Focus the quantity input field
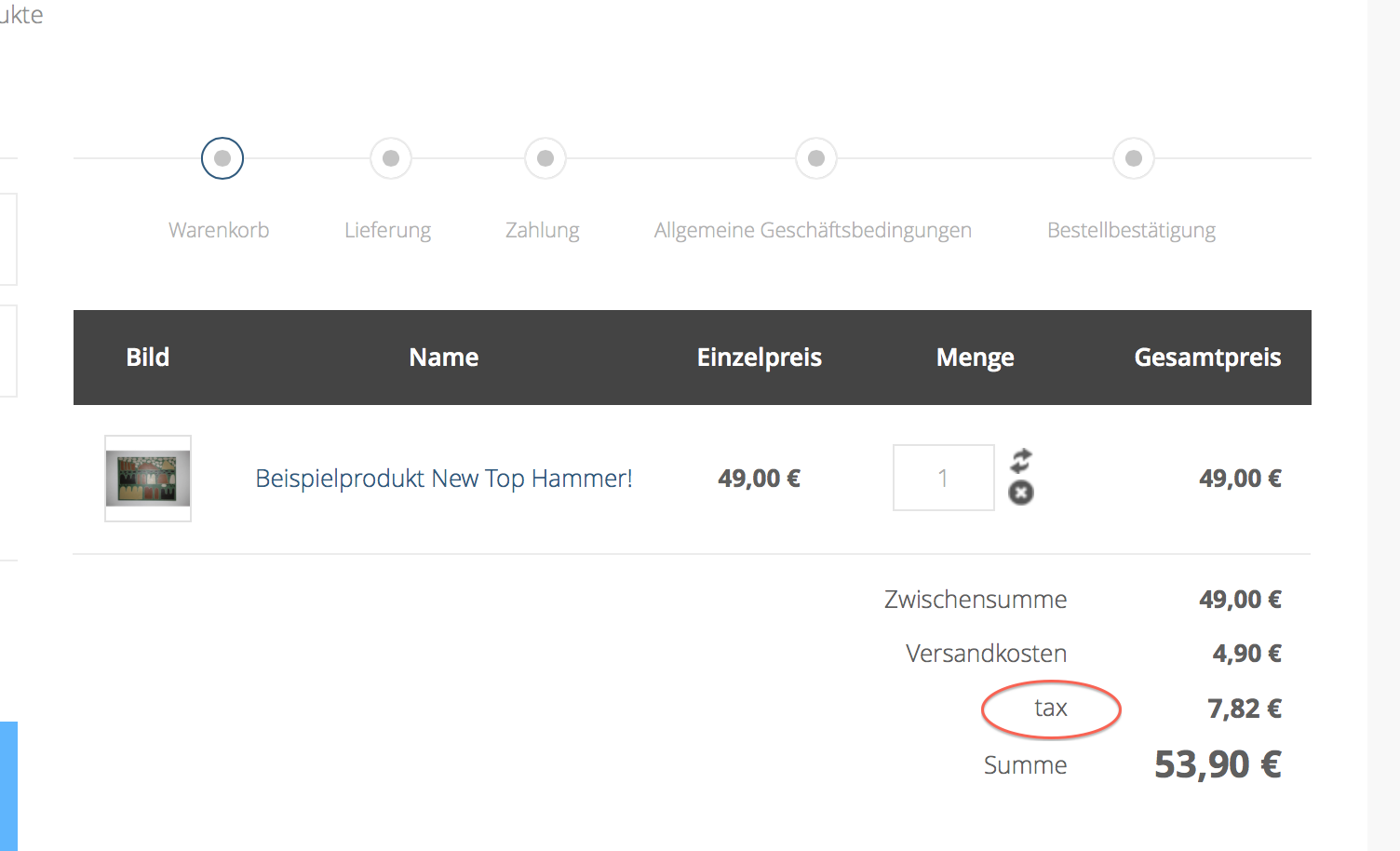1400x851 pixels. [944, 478]
